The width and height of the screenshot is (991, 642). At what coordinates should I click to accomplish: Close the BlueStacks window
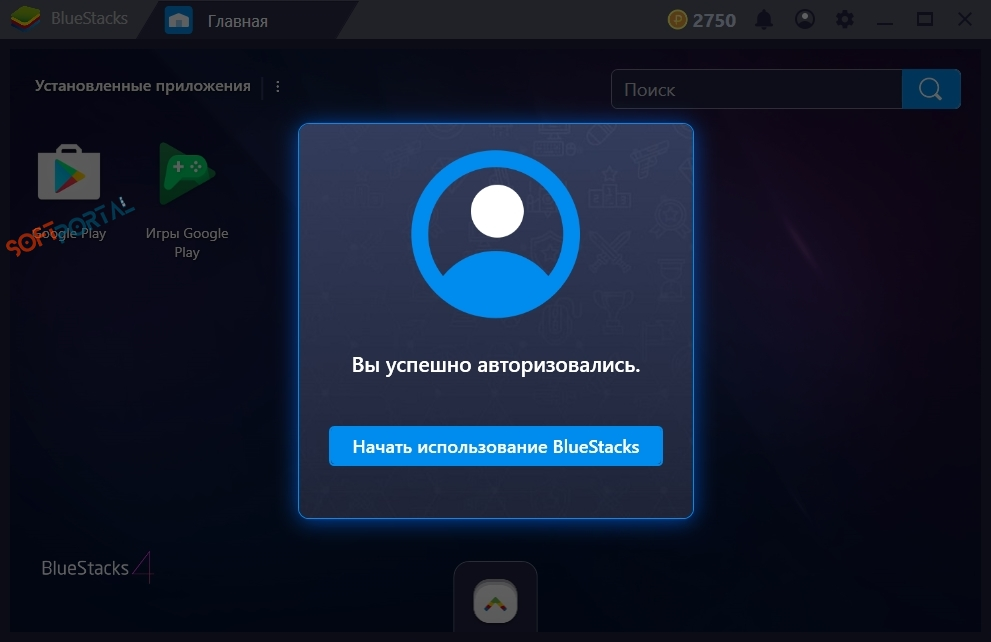(964, 20)
